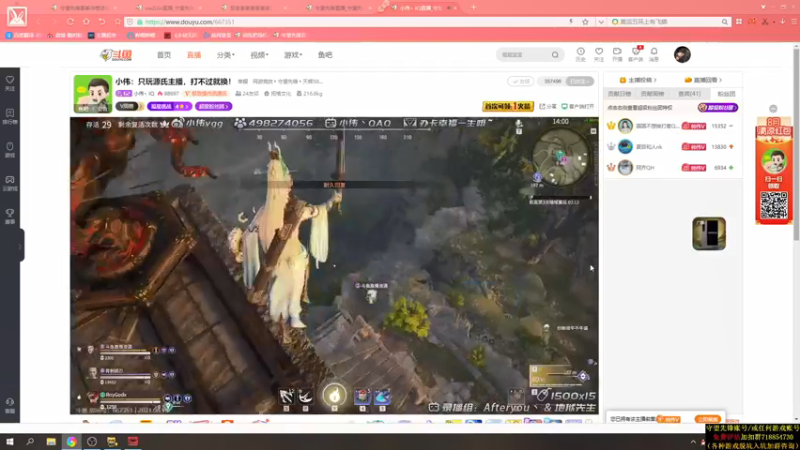Open the first ranked fan avatar with gold crown

point(625,126)
